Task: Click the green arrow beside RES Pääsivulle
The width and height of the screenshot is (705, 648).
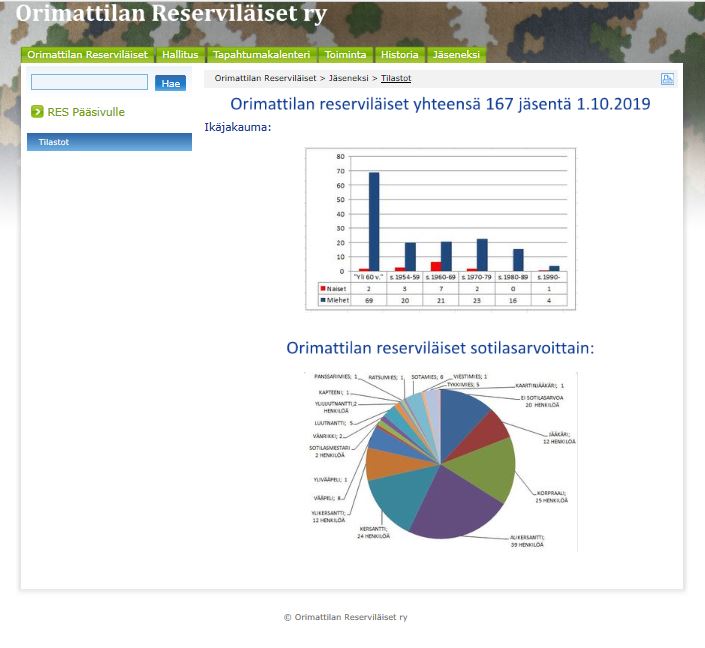Action: (x=37, y=112)
